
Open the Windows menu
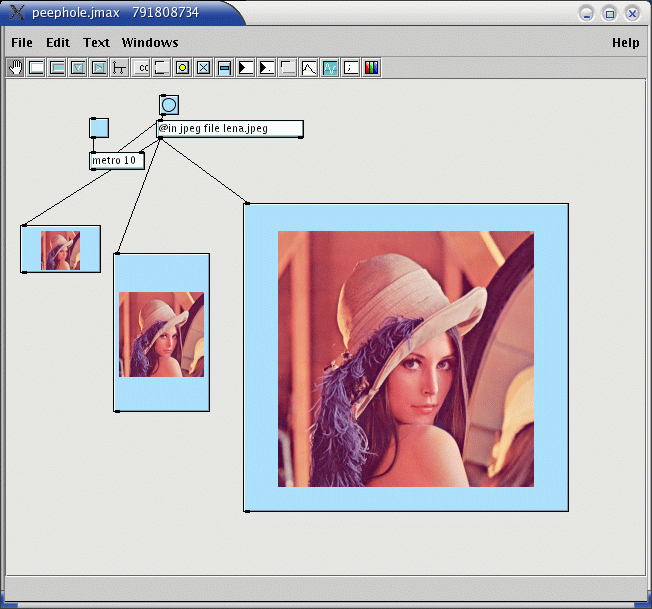pos(150,42)
